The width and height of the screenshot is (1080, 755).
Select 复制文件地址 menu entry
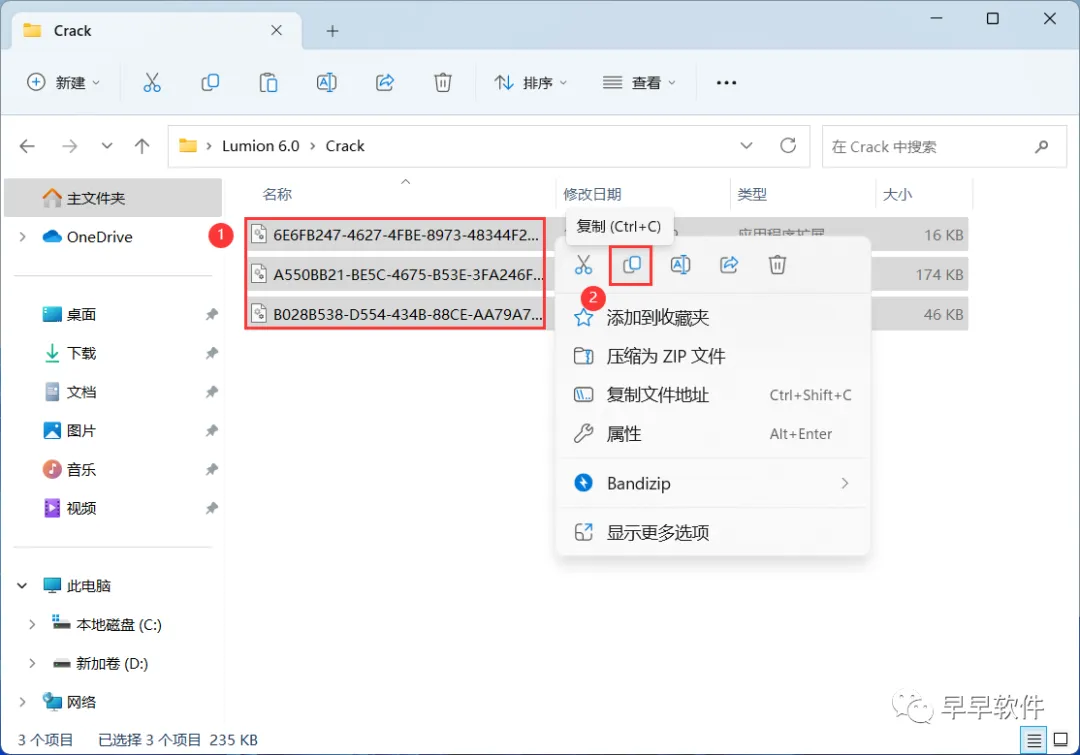pyautogui.click(x=713, y=395)
